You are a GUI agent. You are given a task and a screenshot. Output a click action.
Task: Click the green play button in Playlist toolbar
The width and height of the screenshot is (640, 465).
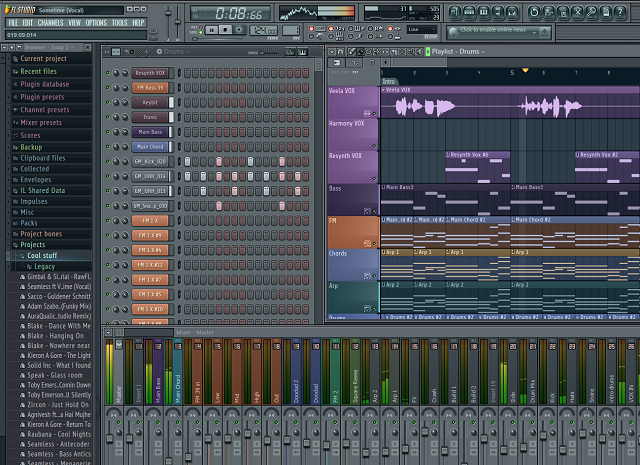pos(427,52)
